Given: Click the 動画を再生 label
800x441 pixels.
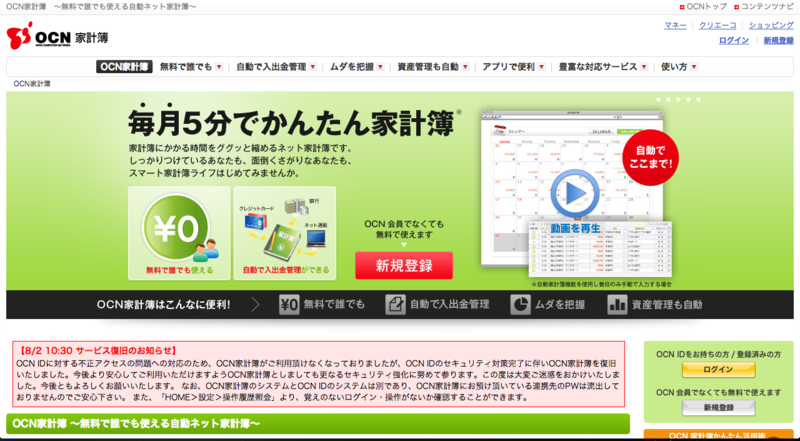Looking at the screenshot, I should point(576,229).
